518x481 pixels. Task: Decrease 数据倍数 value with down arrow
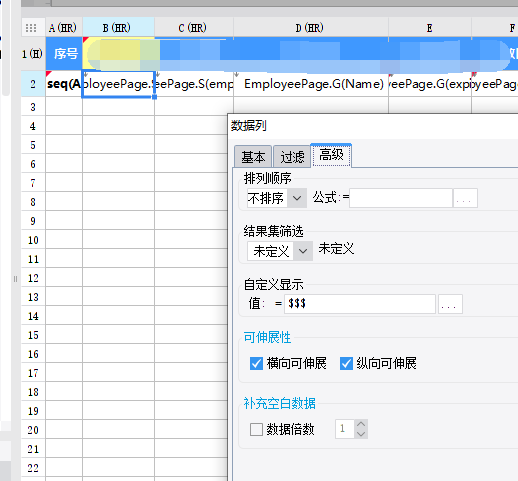(361, 434)
